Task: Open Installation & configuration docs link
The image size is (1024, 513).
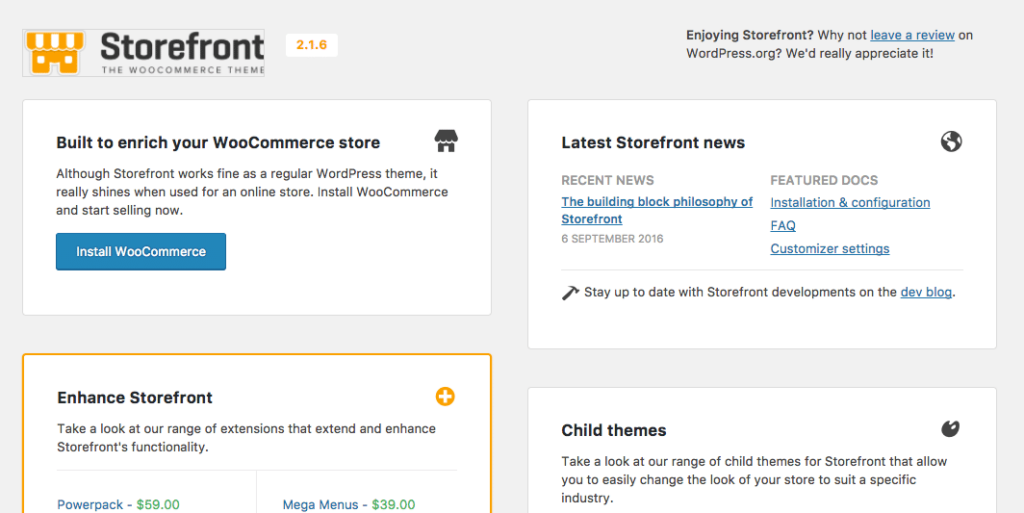Action: [850, 202]
